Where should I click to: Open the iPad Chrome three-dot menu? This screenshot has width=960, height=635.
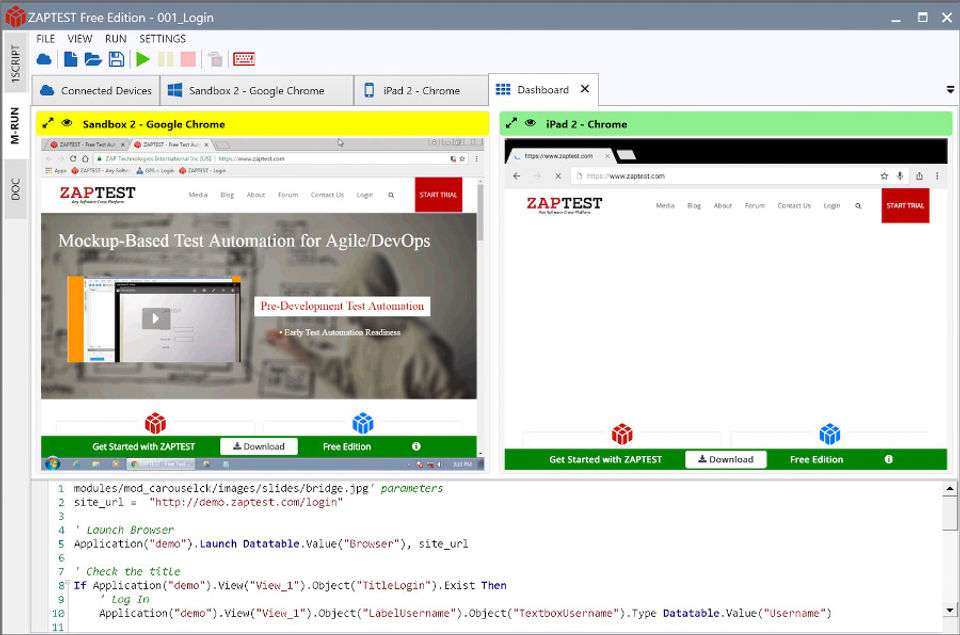(937, 176)
